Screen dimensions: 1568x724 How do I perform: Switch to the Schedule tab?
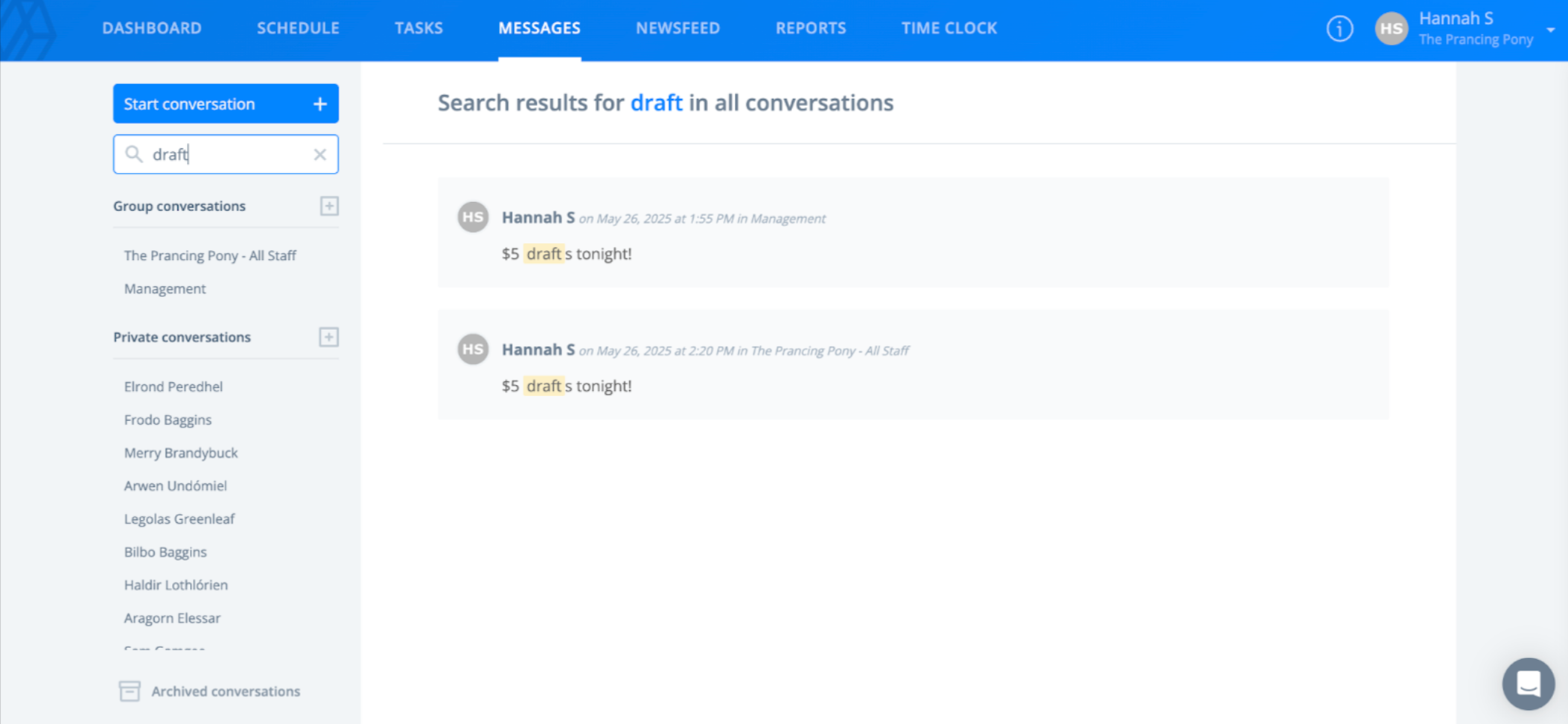coord(298,28)
